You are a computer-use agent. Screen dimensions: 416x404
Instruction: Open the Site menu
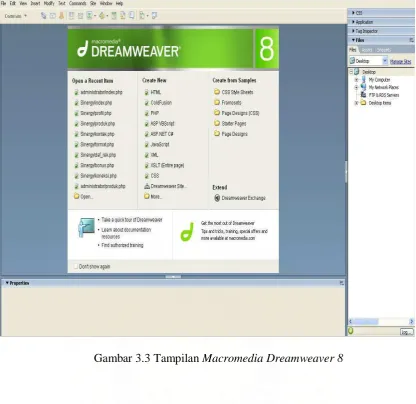point(93,3)
